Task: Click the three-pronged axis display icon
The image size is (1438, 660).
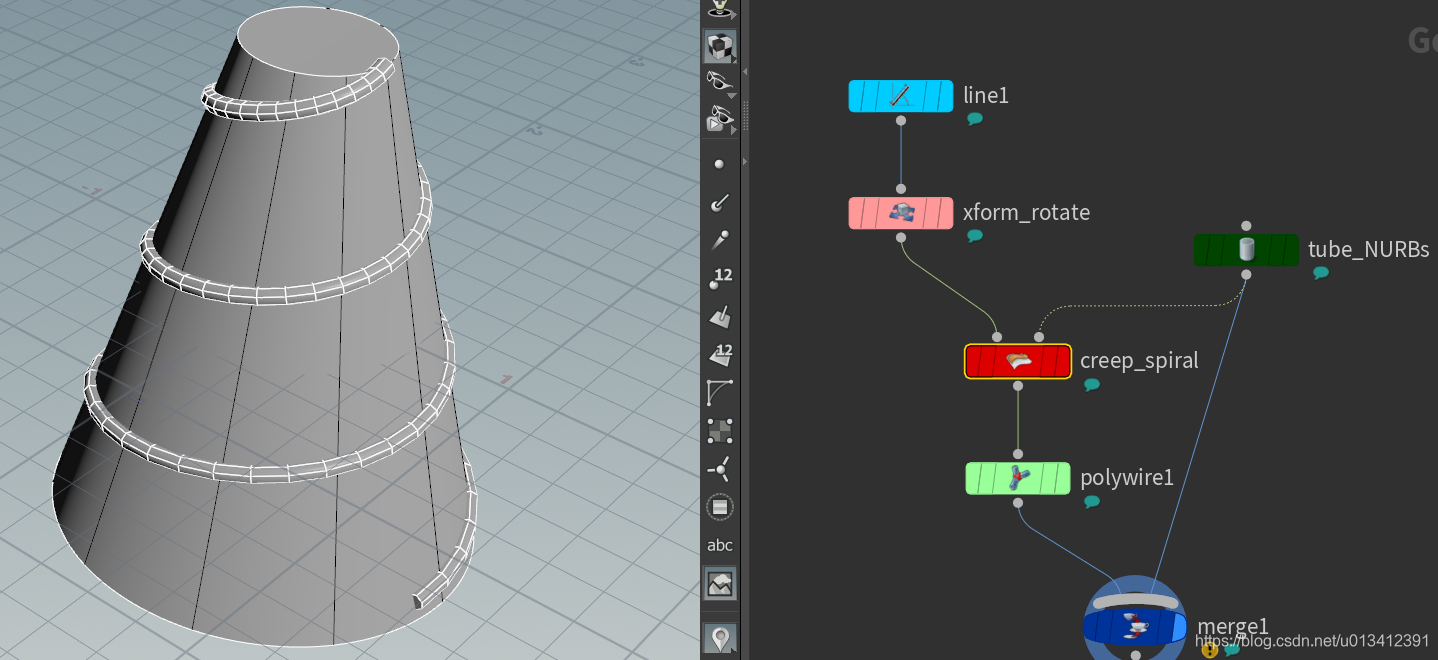Action: coord(720,468)
